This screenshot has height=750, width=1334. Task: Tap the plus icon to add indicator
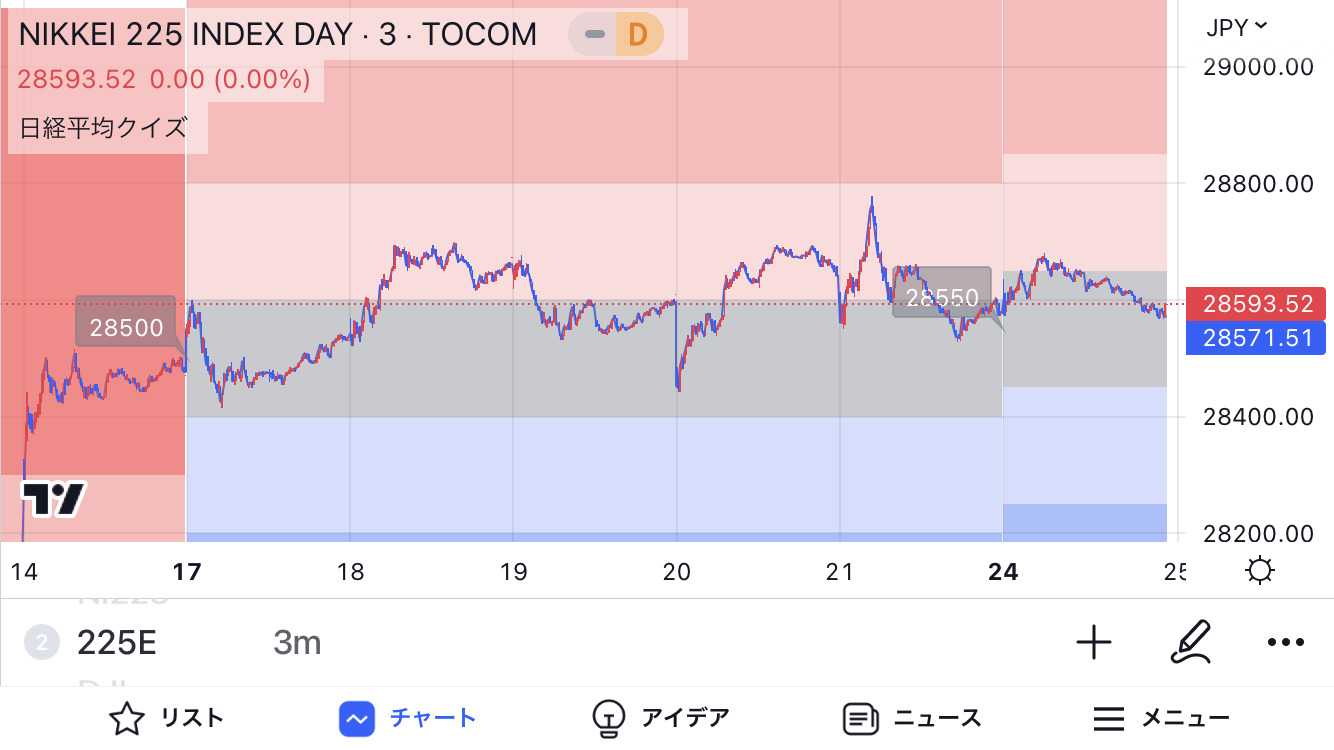pyautogui.click(x=1094, y=642)
